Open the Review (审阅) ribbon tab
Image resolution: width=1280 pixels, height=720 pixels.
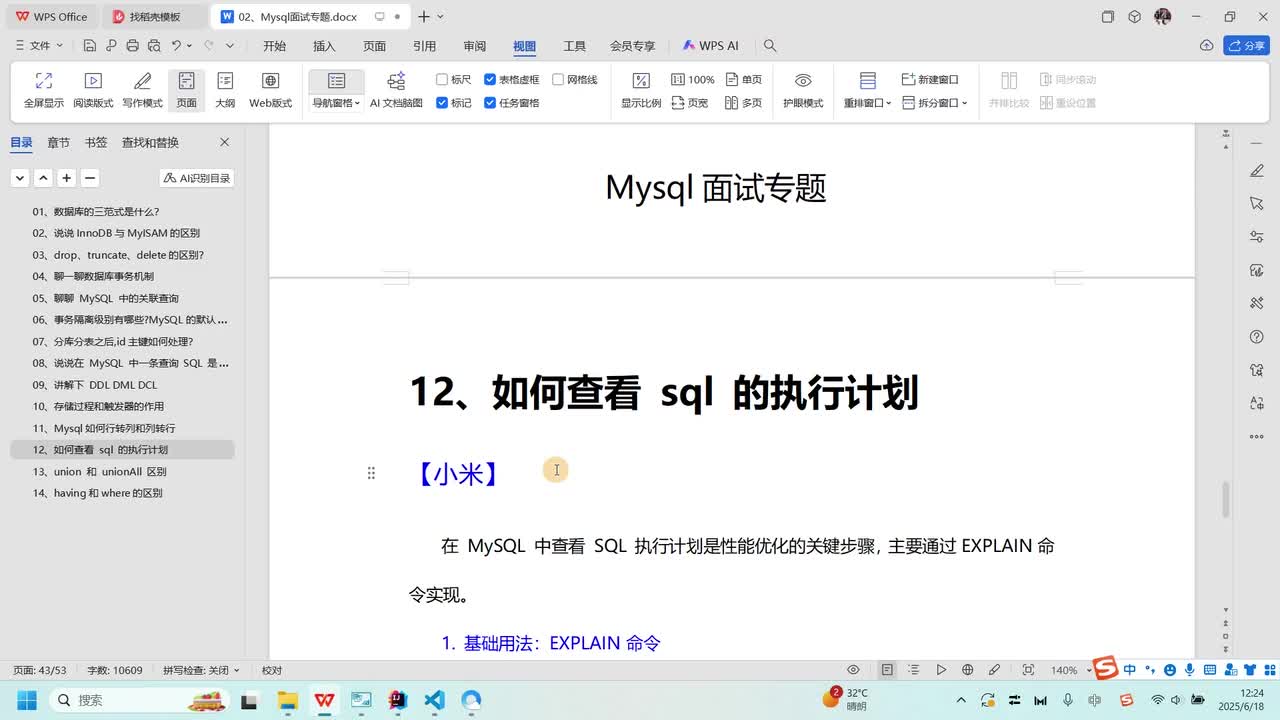(x=474, y=46)
